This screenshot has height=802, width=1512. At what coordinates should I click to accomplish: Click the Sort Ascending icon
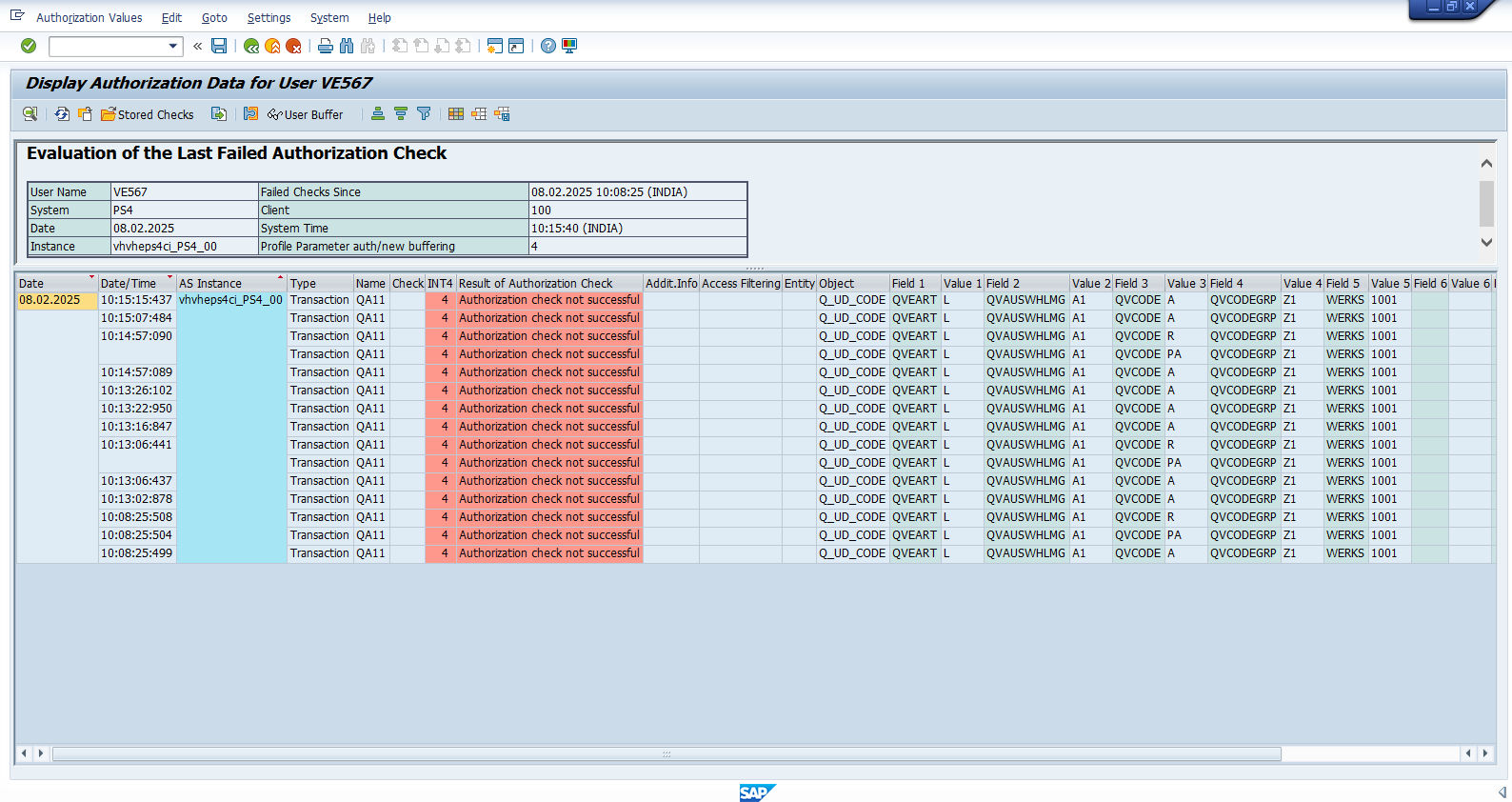point(378,114)
